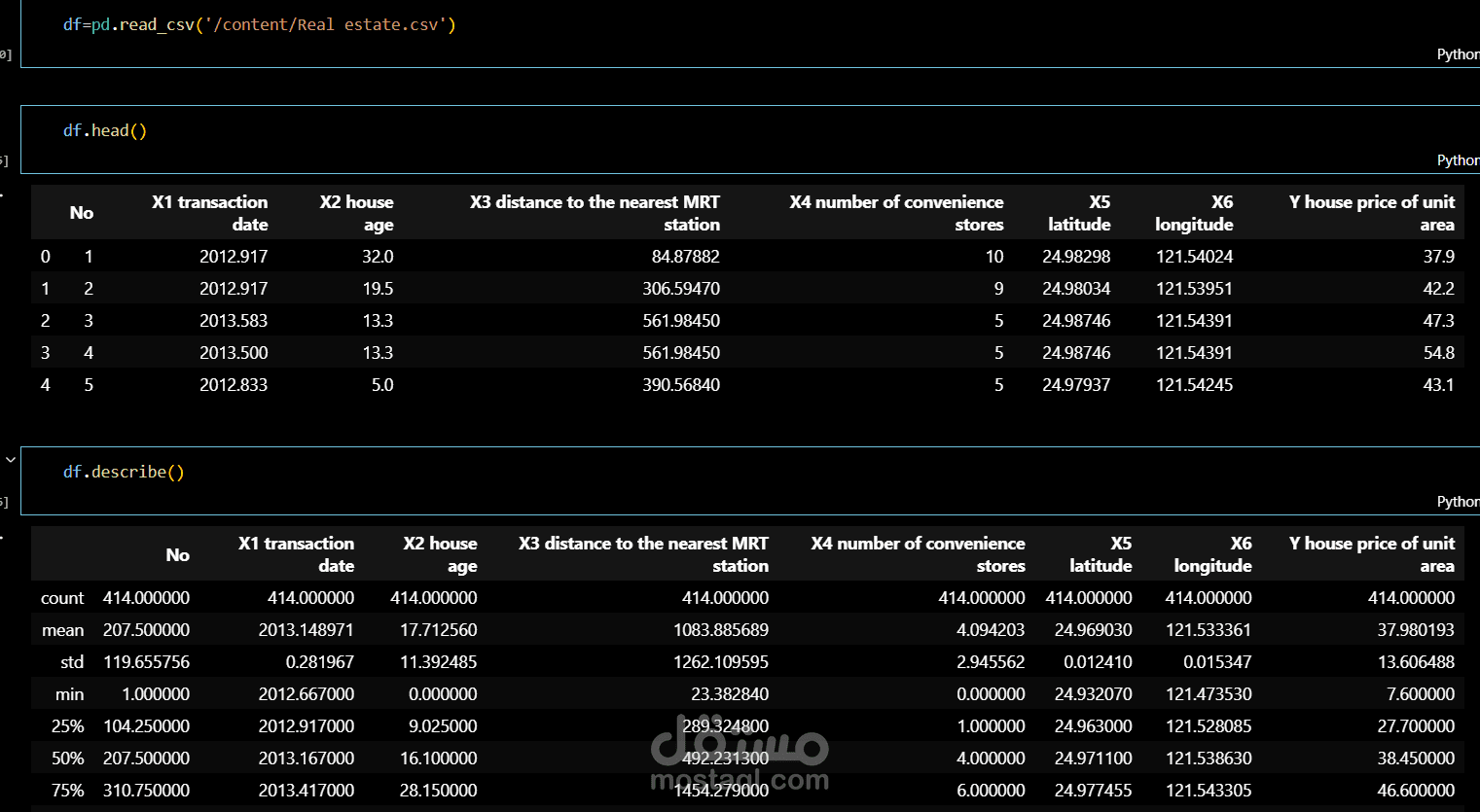1480x812 pixels.
Task: Select house age value 32.0
Action: click(x=378, y=257)
